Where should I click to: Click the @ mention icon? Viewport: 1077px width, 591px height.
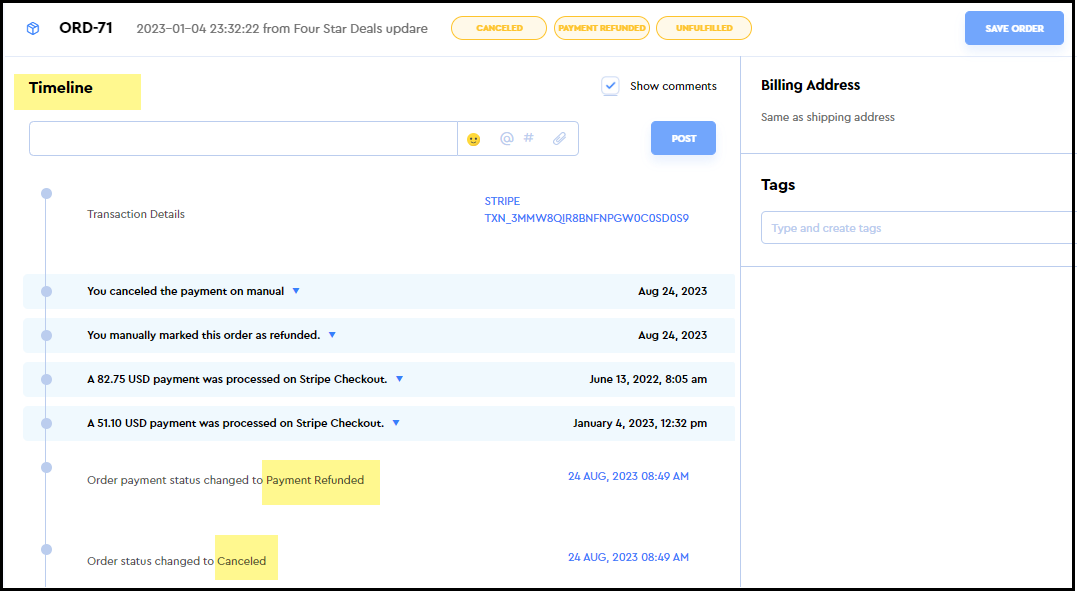[x=506, y=139]
